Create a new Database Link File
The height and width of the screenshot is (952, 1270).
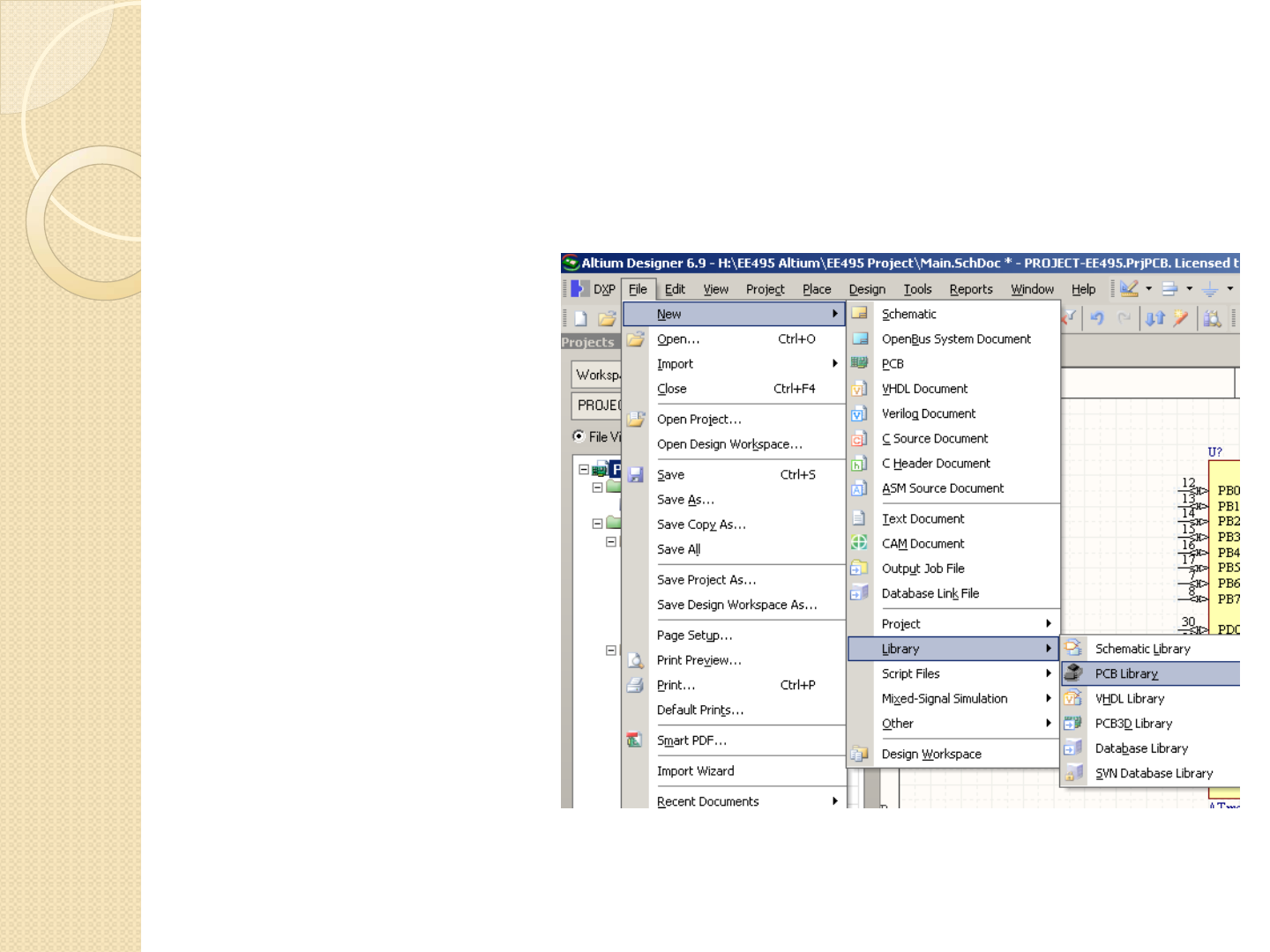pyautogui.click(x=953, y=593)
